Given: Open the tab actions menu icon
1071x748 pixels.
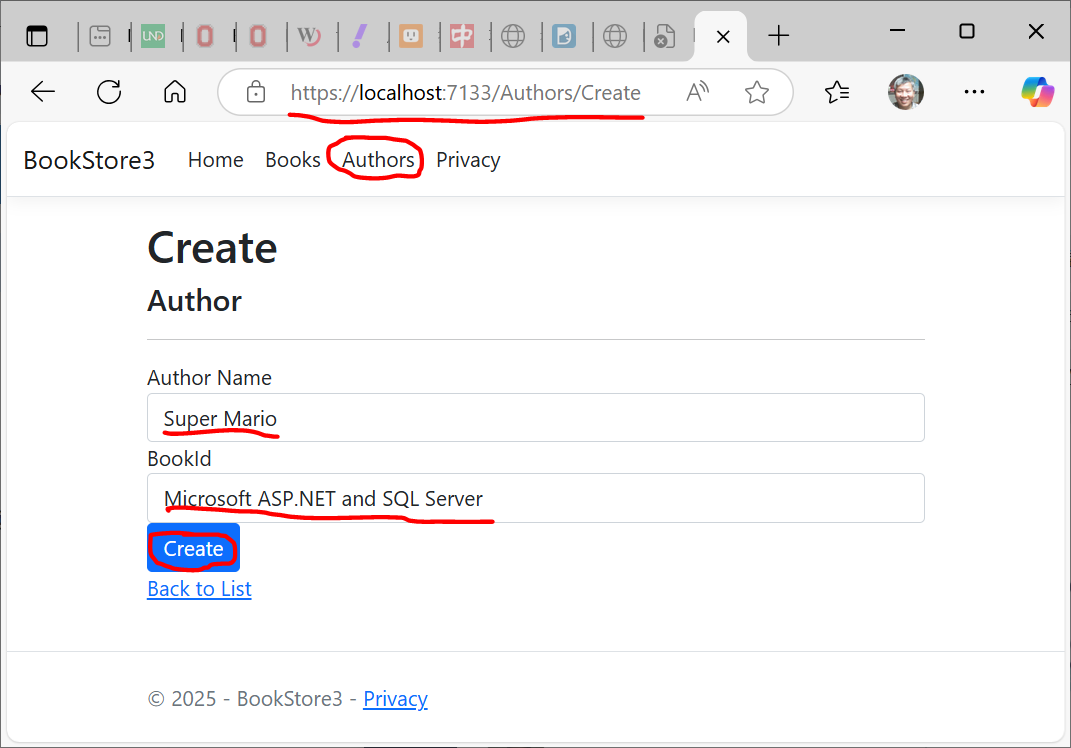Looking at the screenshot, I should coord(37,36).
